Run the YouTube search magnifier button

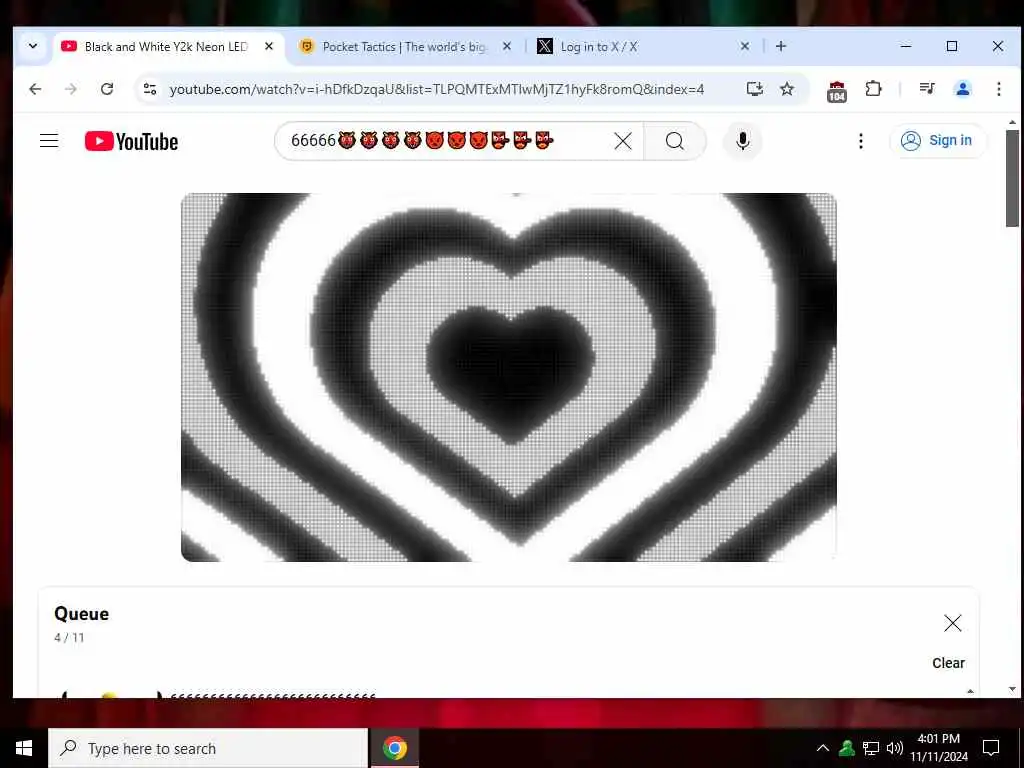click(x=675, y=140)
